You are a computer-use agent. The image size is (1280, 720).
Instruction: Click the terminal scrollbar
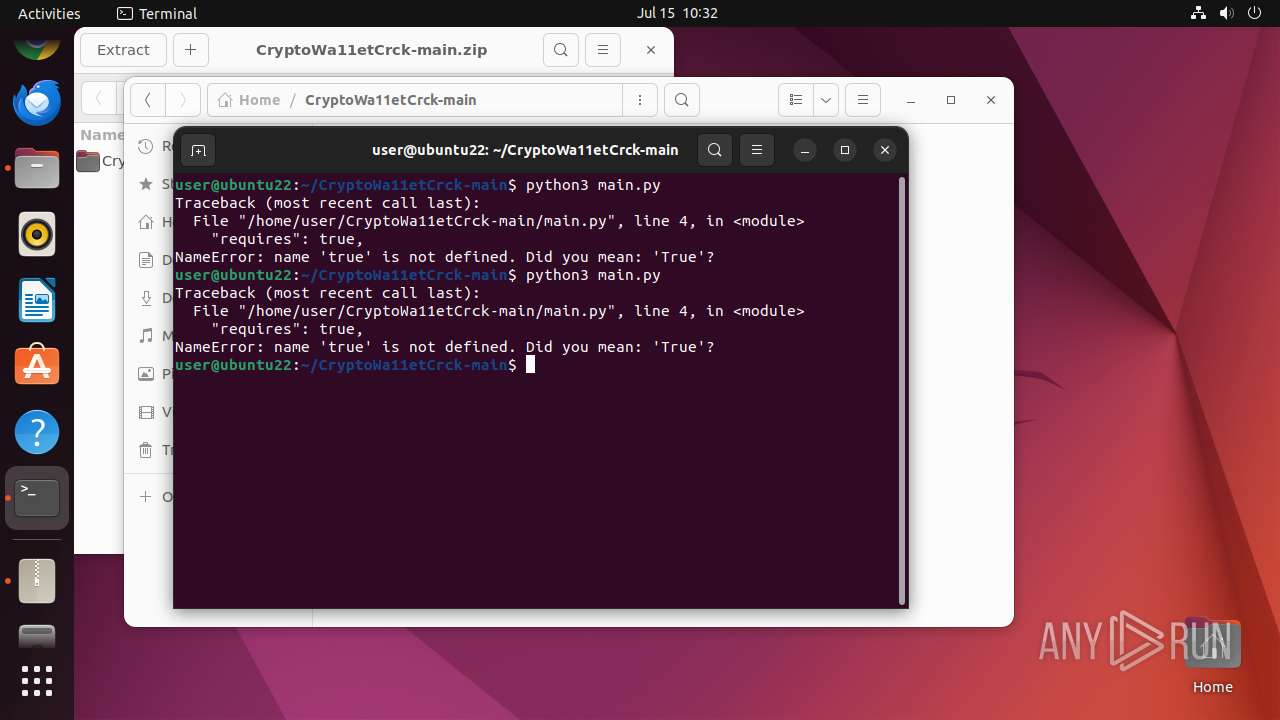click(x=902, y=390)
